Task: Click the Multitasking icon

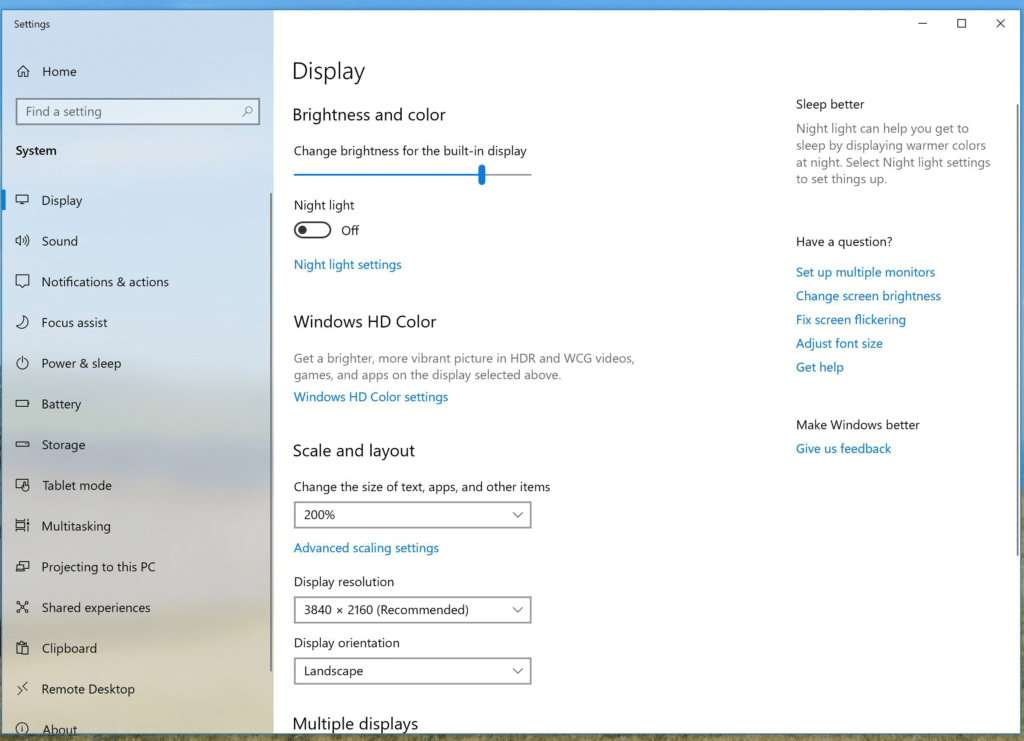Action: point(22,526)
